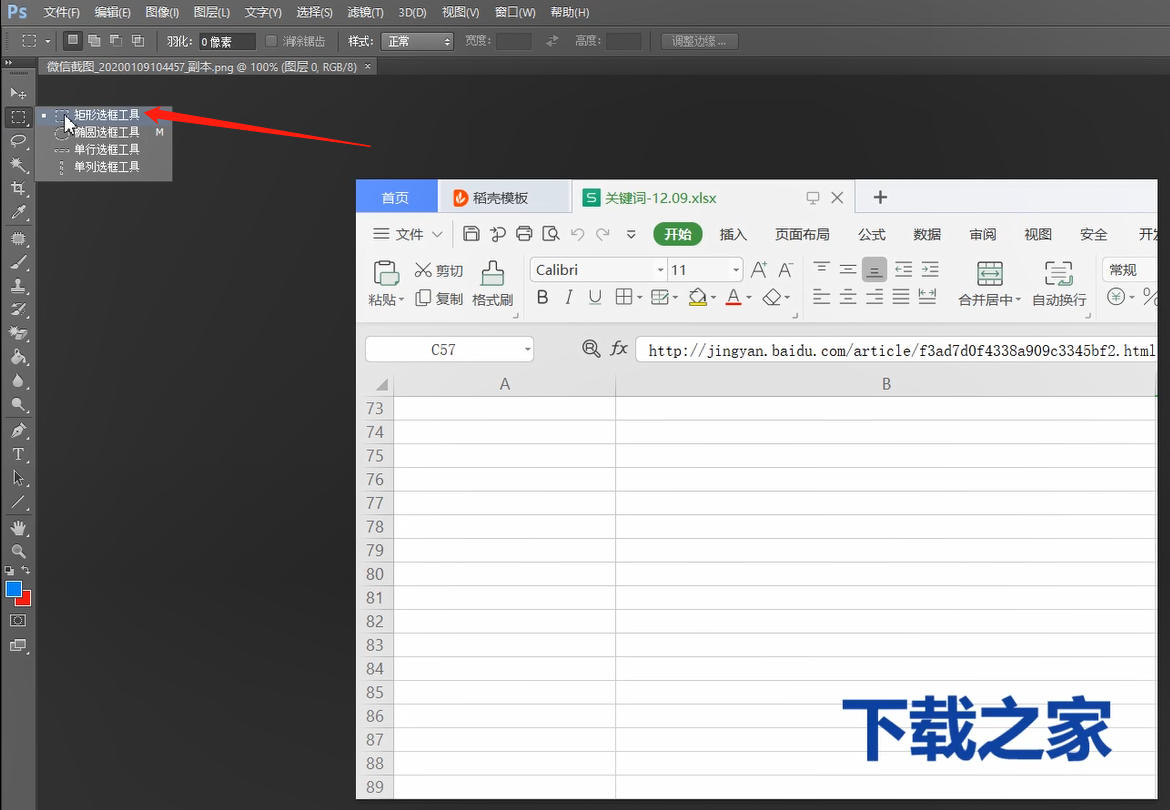This screenshot has height=810, width=1170.
Task: Select the Zoom magnifier tool
Action: click(x=18, y=551)
